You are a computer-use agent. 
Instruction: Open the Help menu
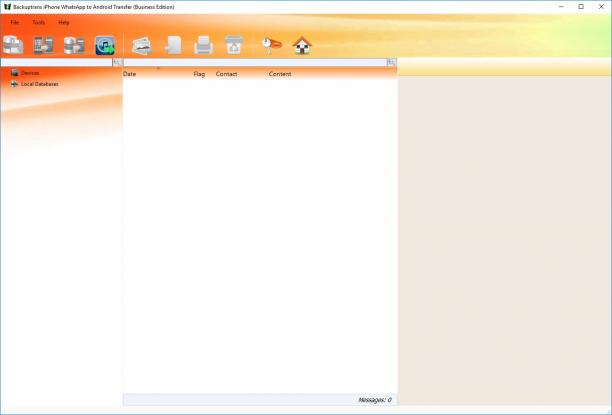[x=64, y=23]
